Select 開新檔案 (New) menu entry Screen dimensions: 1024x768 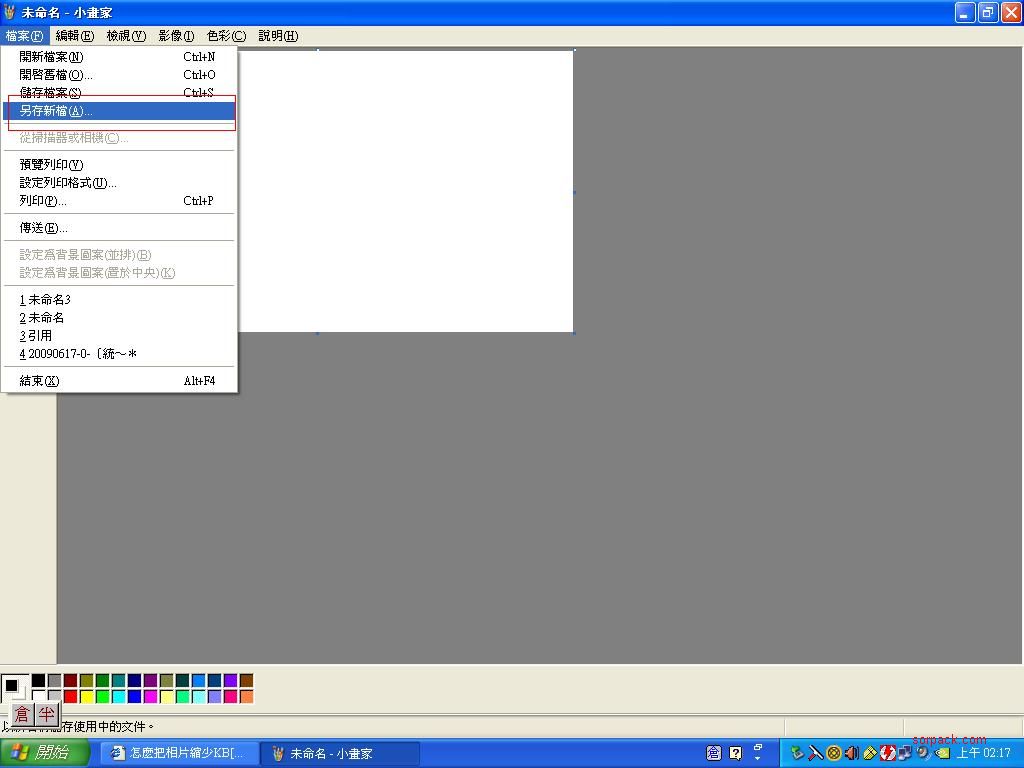(x=52, y=57)
